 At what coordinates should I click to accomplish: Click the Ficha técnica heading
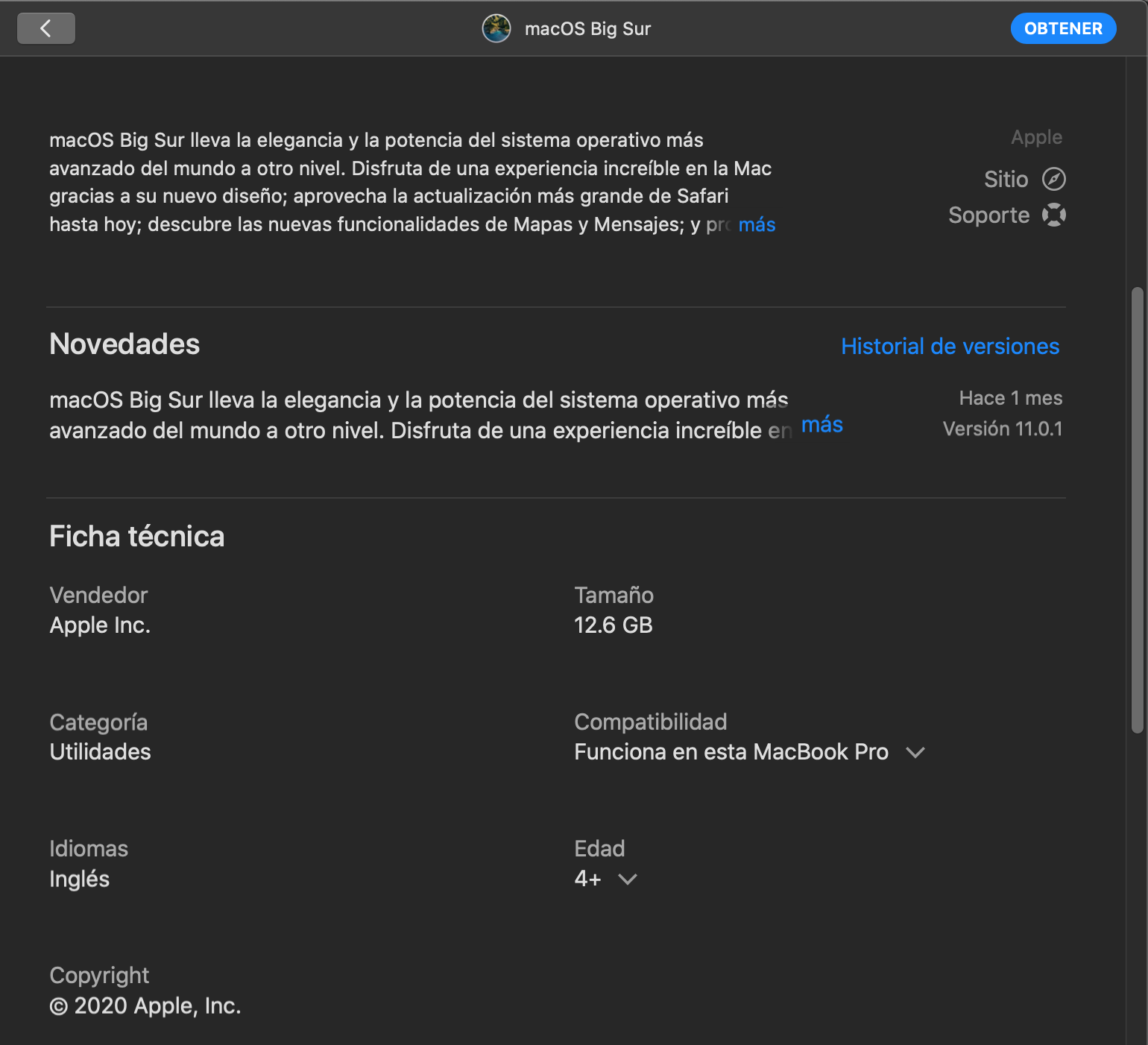(137, 537)
